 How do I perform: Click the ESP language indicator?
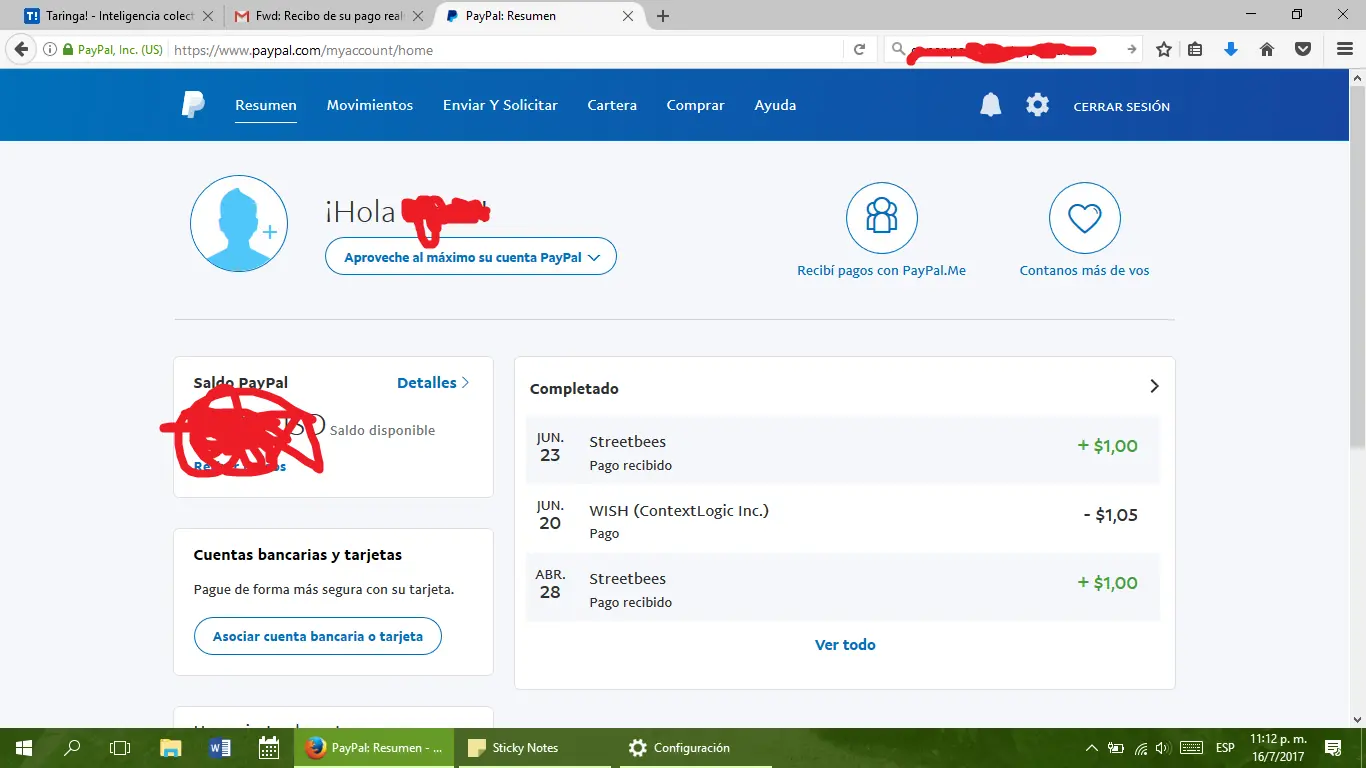1225,748
